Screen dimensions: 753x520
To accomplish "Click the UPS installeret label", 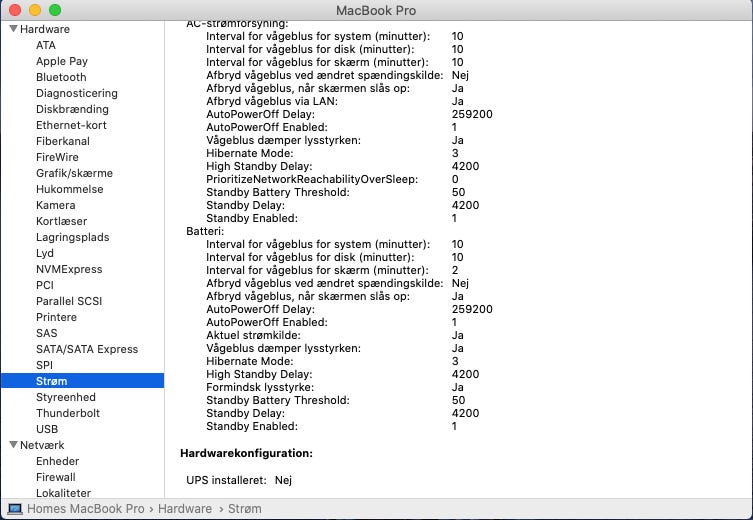I will click(226, 480).
